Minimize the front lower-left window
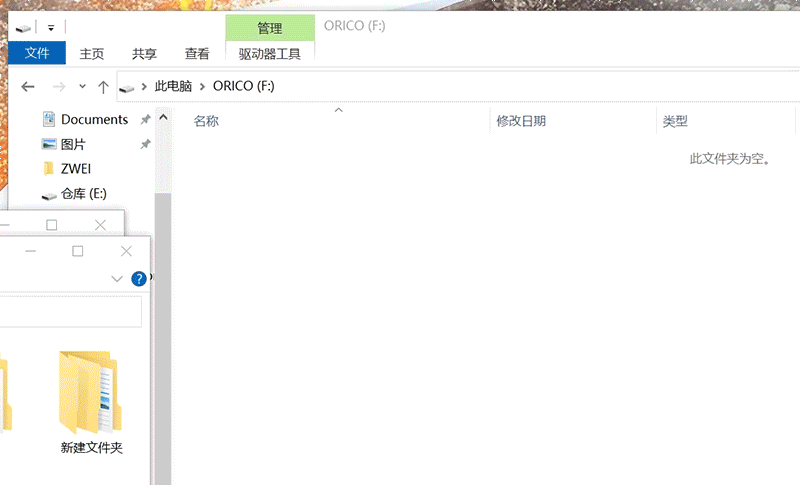 tap(30, 251)
